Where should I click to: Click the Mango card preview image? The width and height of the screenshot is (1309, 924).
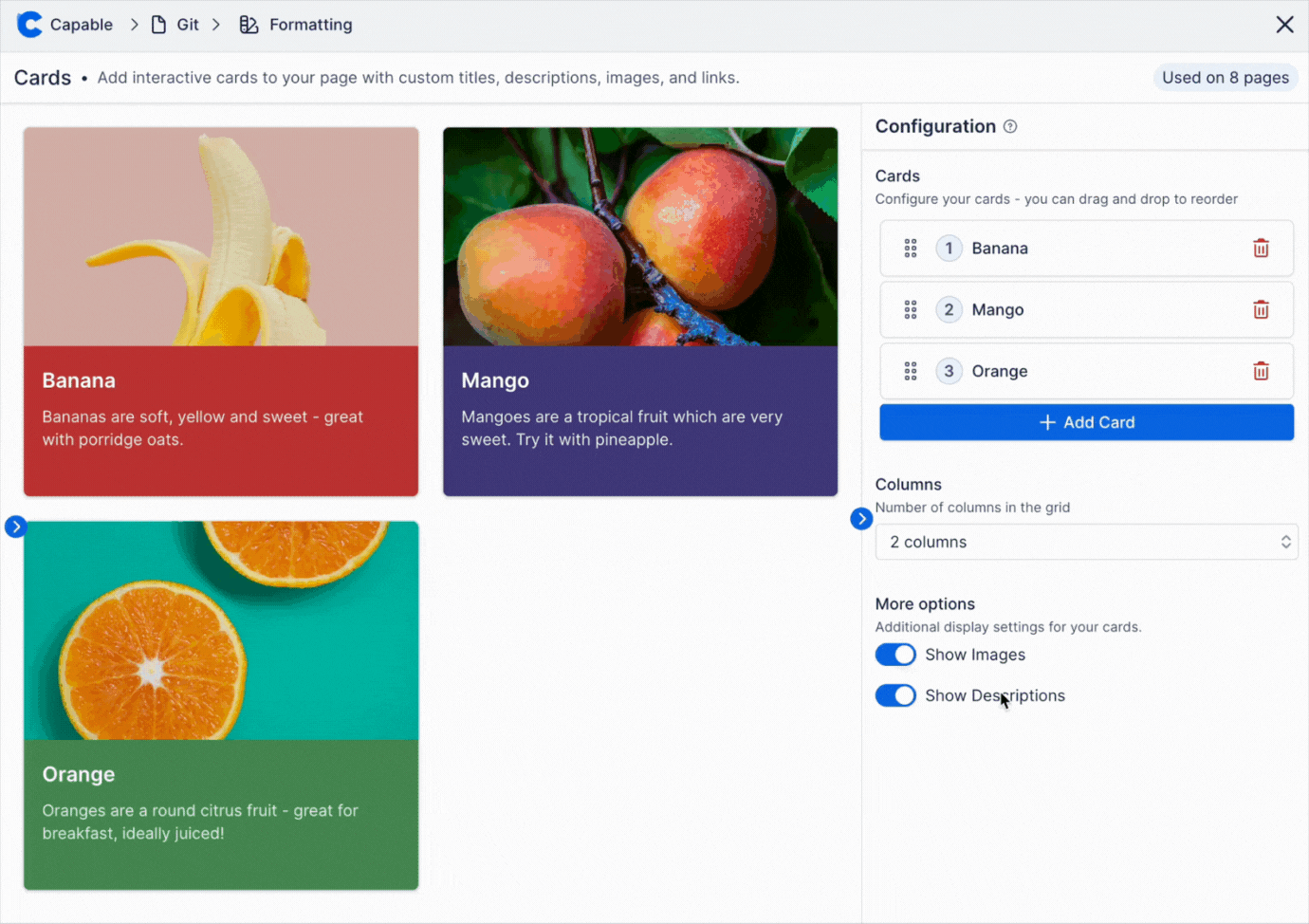point(640,236)
